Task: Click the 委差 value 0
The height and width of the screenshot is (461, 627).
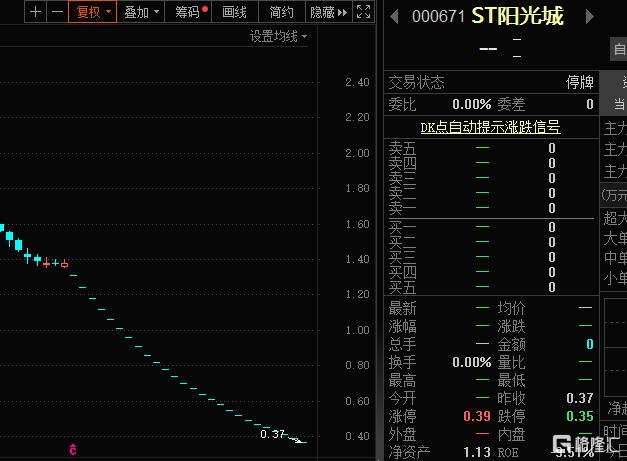Action: click(x=590, y=104)
